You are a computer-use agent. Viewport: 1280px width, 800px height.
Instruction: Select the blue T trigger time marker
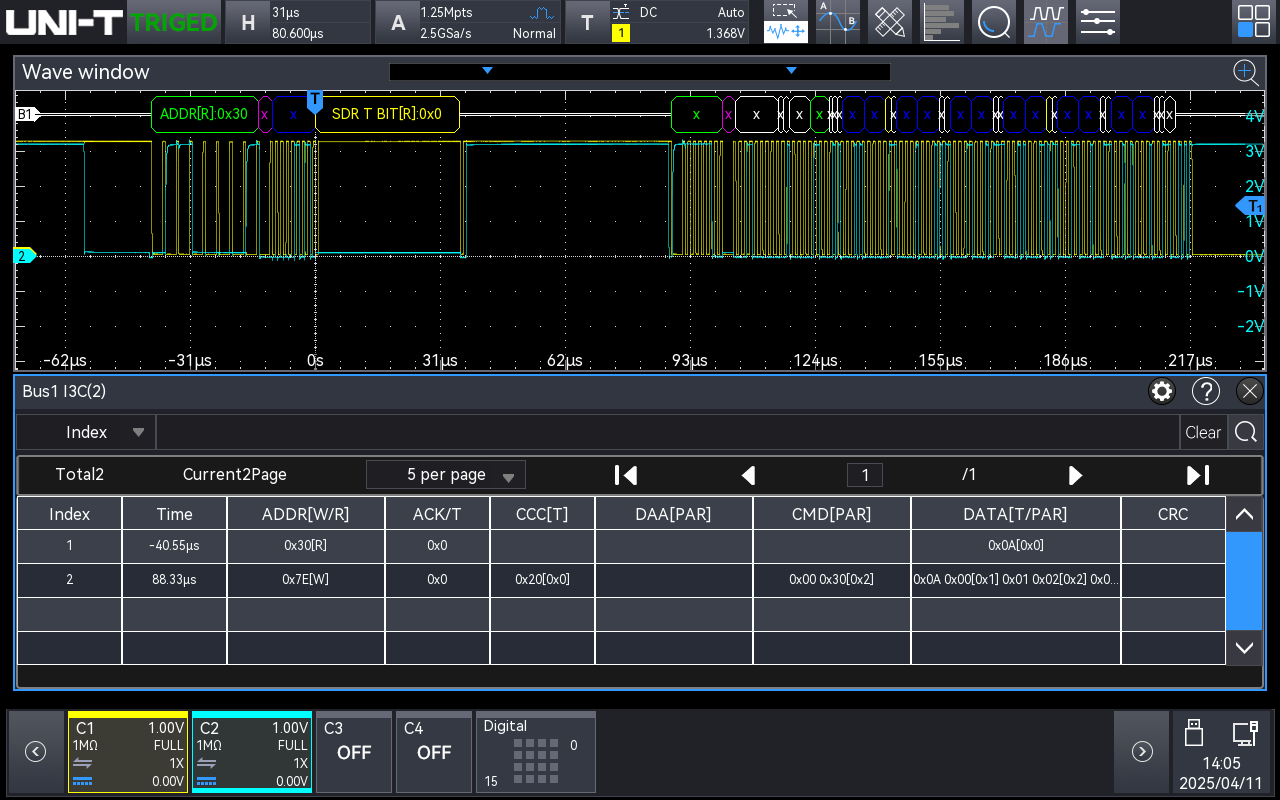(315, 100)
